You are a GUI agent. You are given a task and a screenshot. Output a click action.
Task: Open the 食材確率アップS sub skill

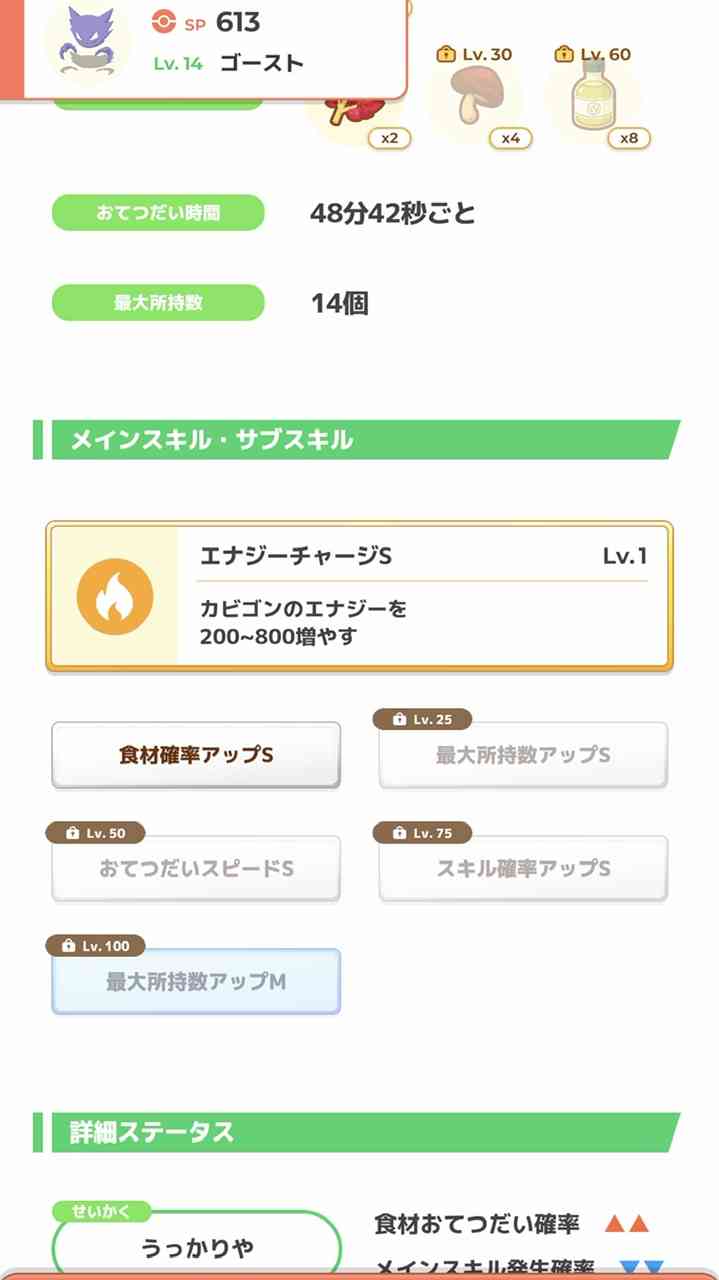coord(196,755)
